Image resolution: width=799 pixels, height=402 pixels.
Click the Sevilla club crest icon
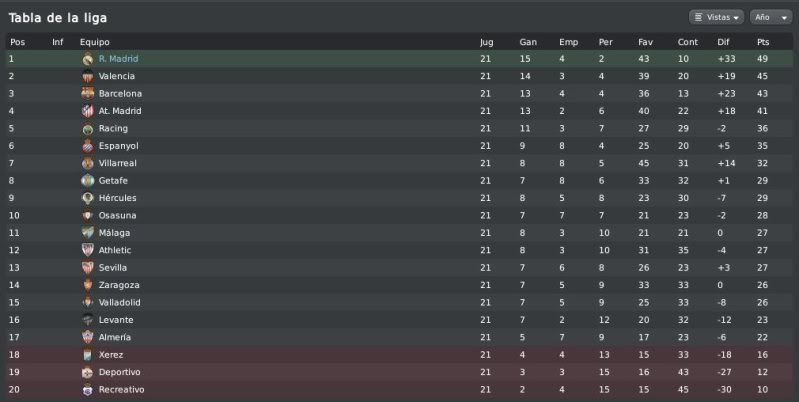coord(88,267)
